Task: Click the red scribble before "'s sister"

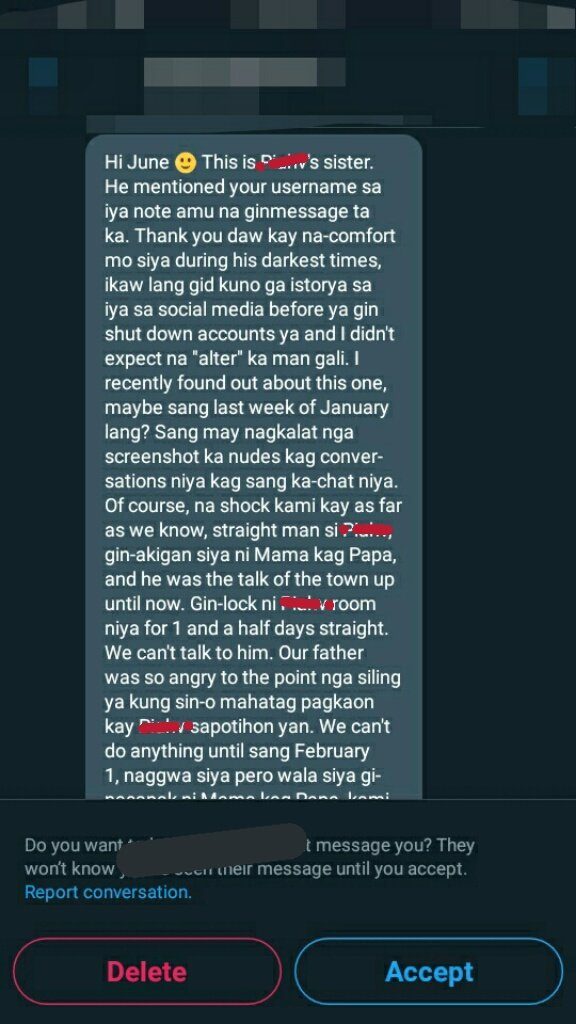Action: (x=282, y=161)
